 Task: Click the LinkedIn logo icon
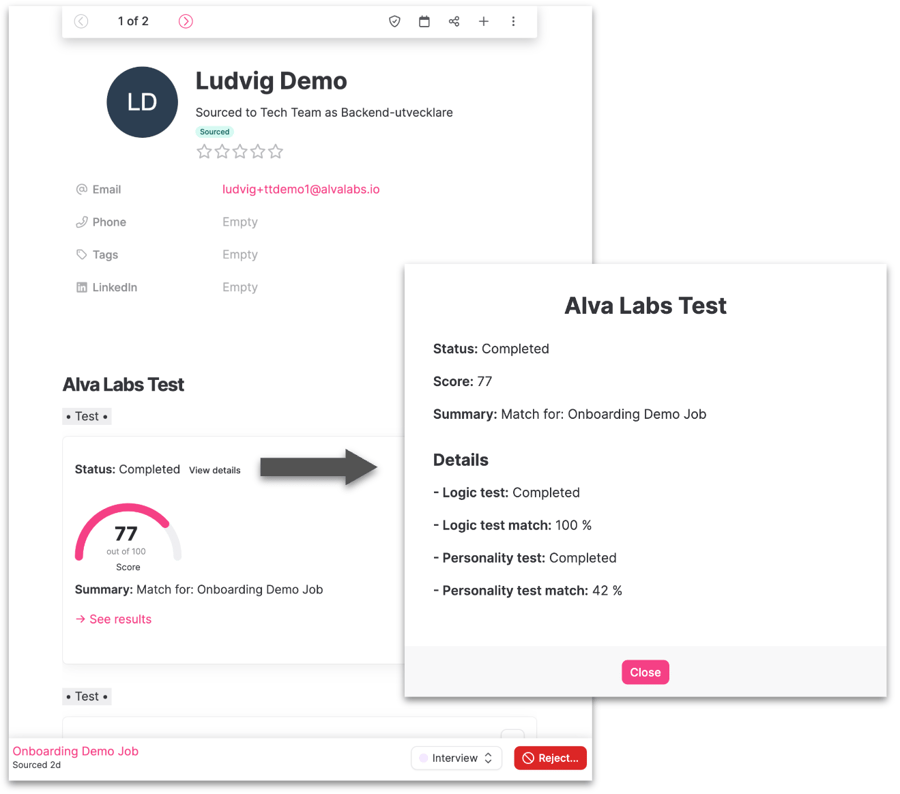click(82, 287)
